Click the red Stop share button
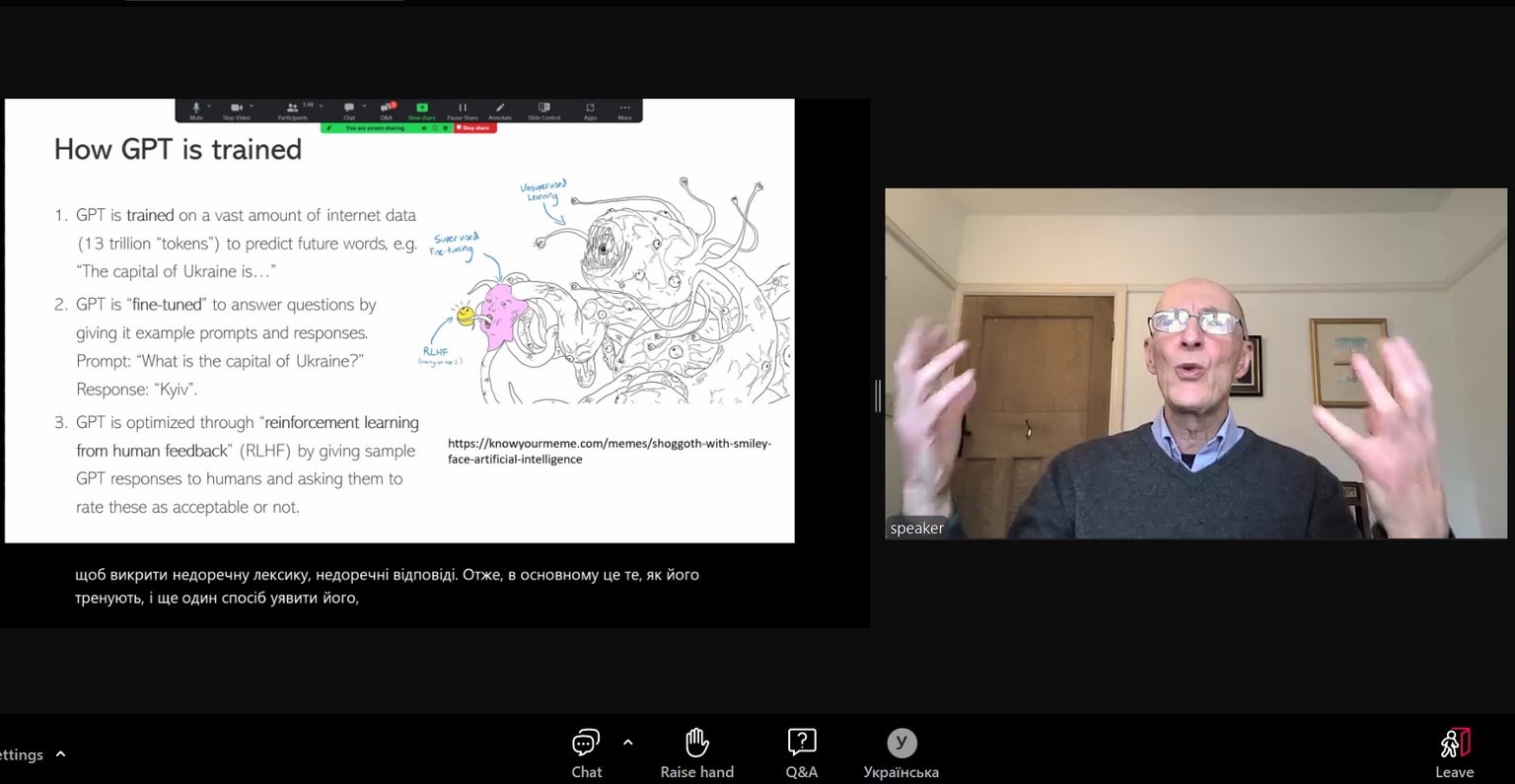The image size is (1515, 784). [474, 128]
